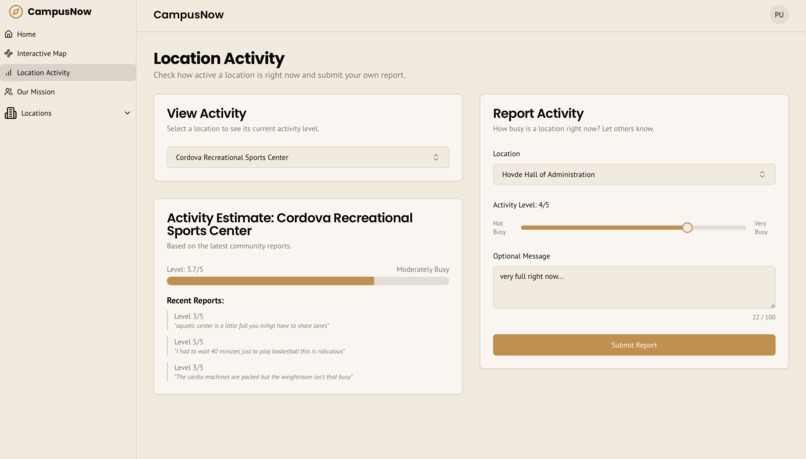Click the "Activity Level: 4/5" label
This screenshot has height=459, width=806.
click(x=521, y=205)
